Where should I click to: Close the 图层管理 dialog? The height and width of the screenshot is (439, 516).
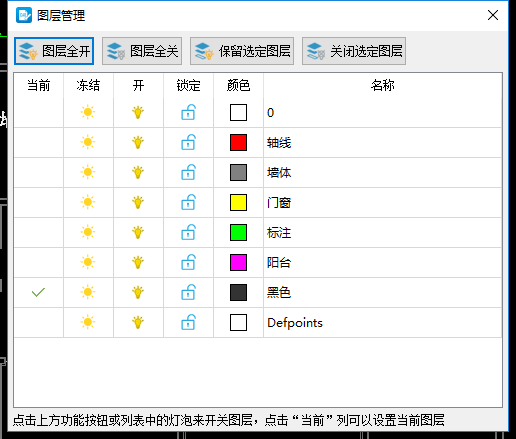tap(493, 15)
